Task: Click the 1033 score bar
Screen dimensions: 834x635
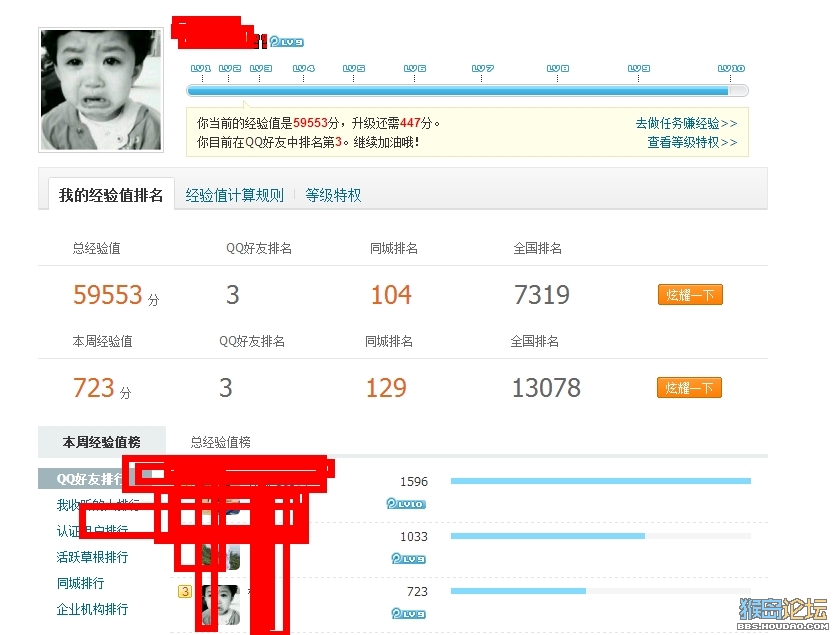Action: [601, 536]
